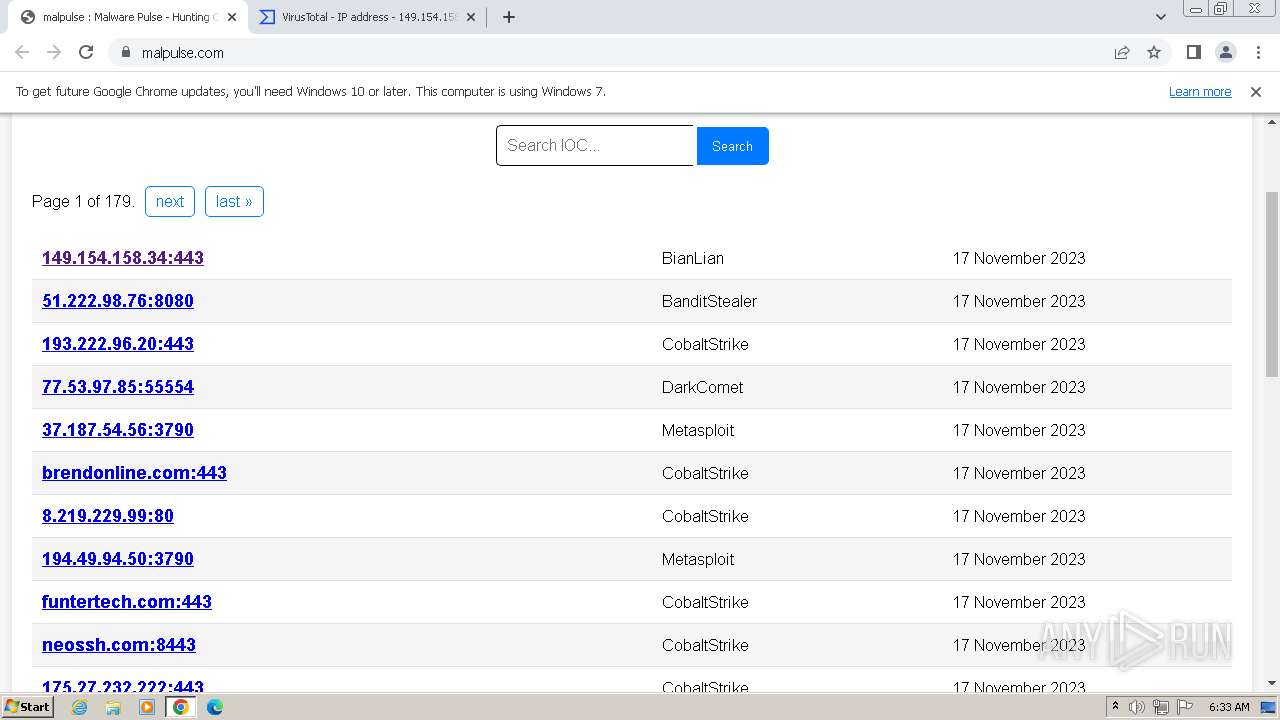Go to the next page of results

point(170,201)
